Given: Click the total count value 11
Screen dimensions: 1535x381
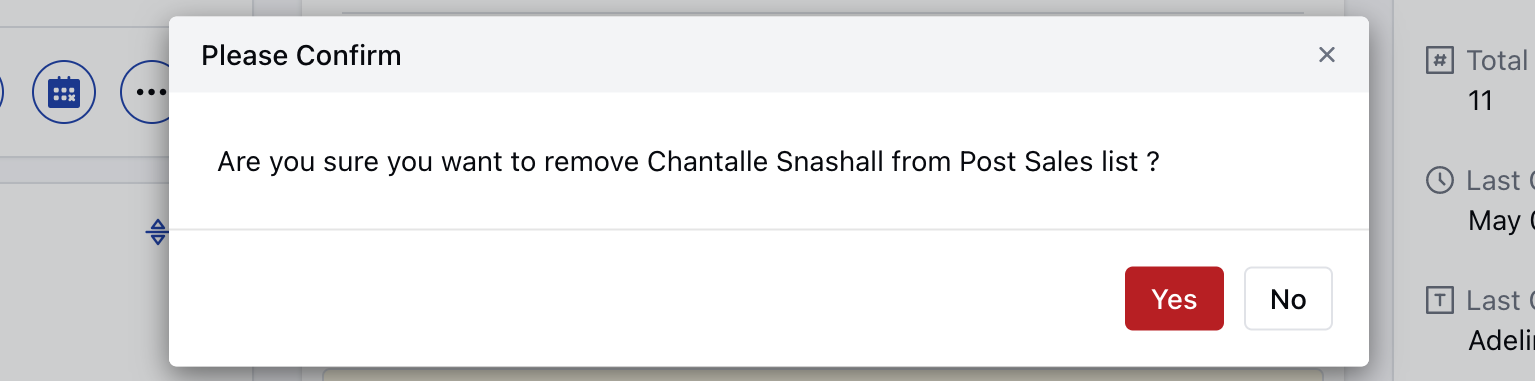Looking at the screenshot, I should point(1480,100).
